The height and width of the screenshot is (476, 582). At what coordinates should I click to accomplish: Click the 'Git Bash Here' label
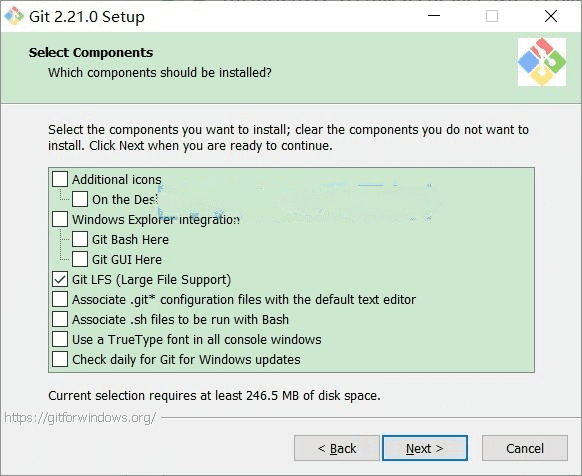coord(130,239)
